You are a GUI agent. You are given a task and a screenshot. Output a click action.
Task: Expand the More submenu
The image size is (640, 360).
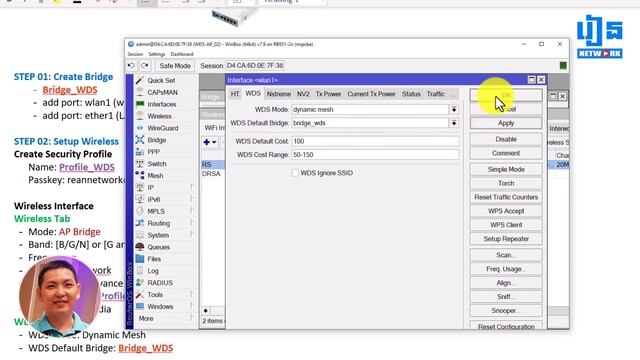click(x=191, y=318)
